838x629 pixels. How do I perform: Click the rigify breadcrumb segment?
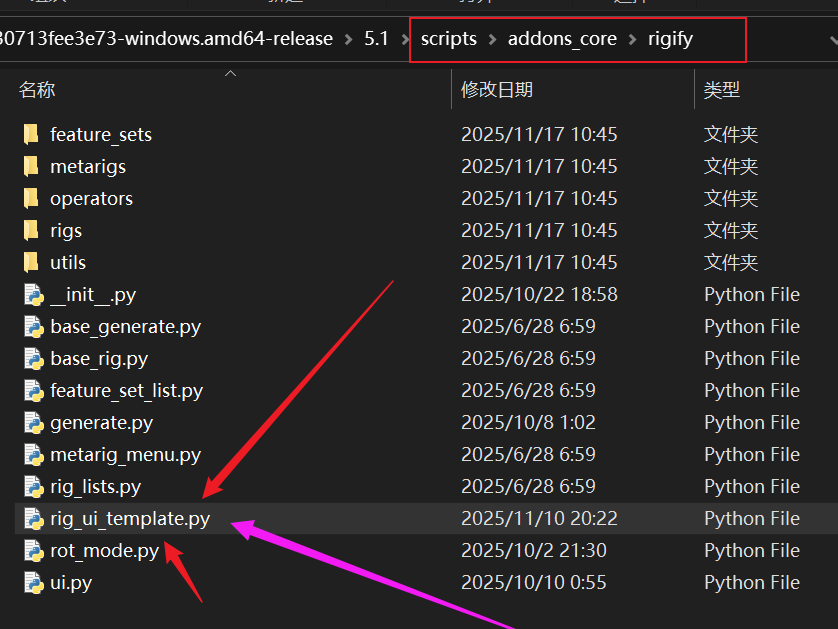pos(670,39)
